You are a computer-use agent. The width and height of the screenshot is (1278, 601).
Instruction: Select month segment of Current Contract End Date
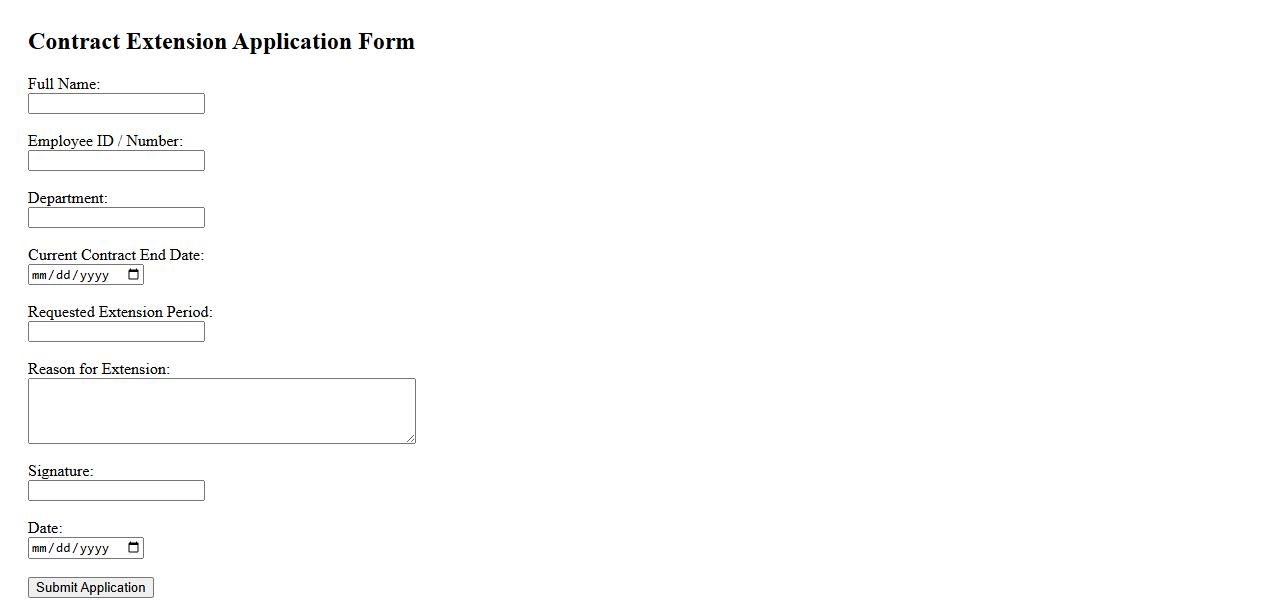pyautogui.click(x=41, y=275)
